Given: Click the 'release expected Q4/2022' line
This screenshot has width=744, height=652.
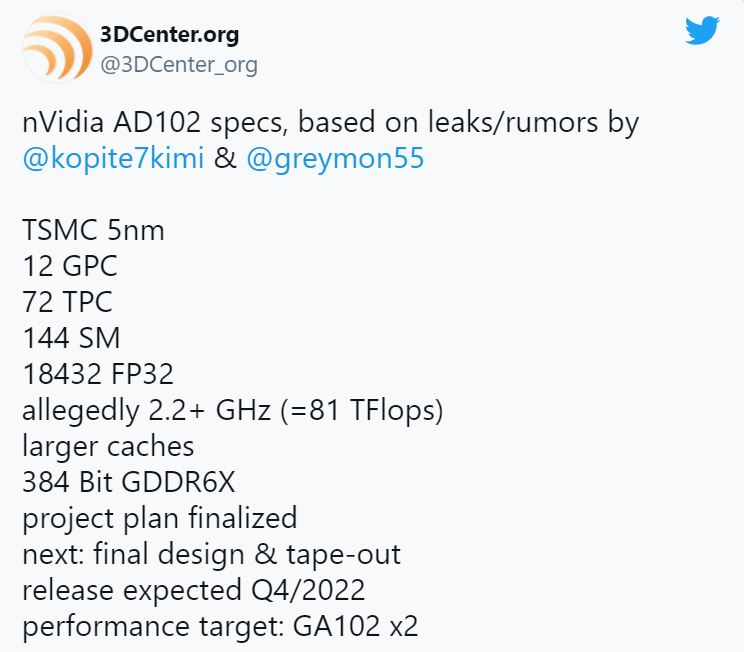Looking at the screenshot, I should coord(194,591).
